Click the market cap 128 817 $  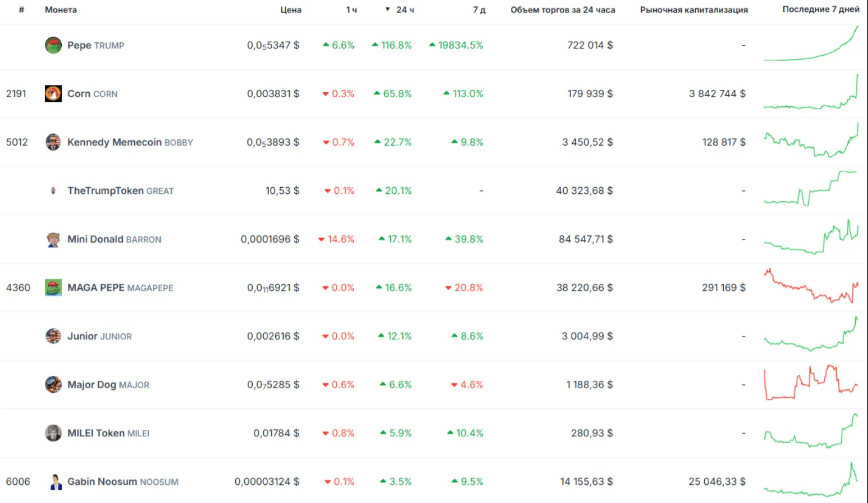[x=724, y=142]
